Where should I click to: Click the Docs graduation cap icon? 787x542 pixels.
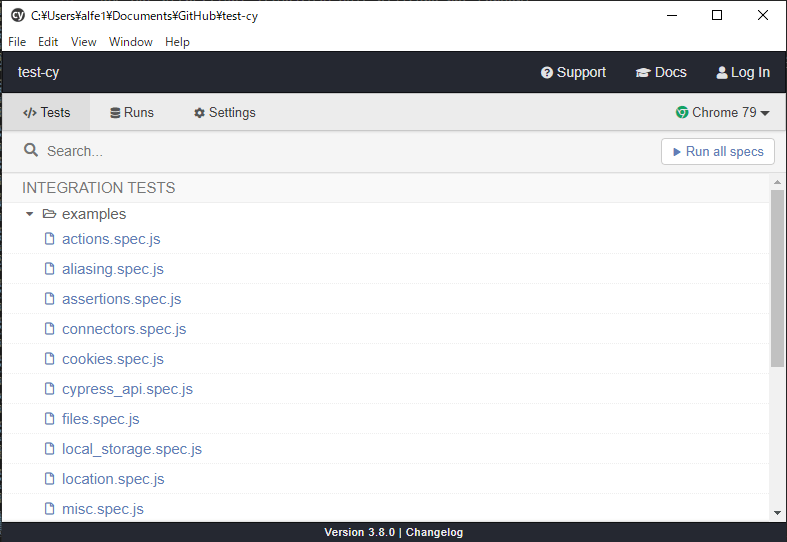pos(642,73)
